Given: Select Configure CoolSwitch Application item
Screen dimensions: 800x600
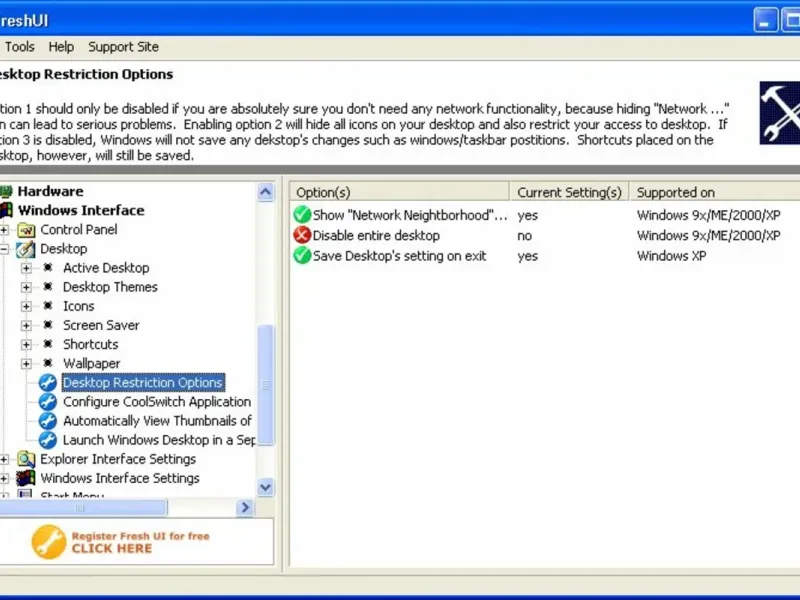Looking at the screenshot, I should (x=157, y=402).
